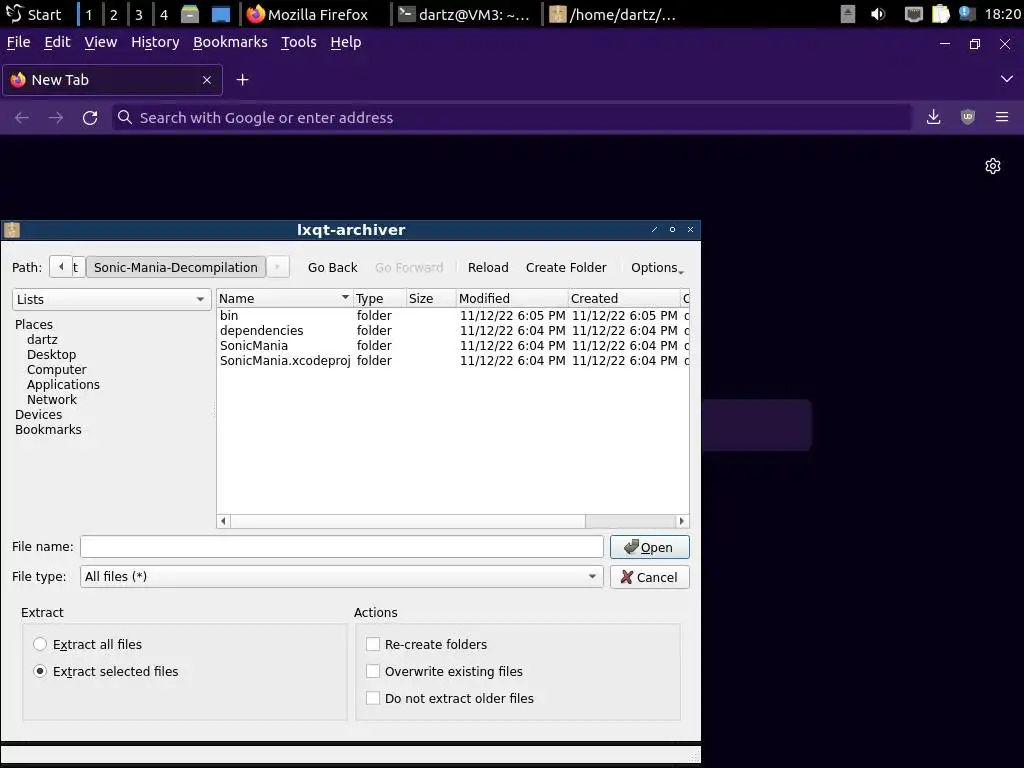
Task: Click the notification user tray icon
Action: [967, 14]
